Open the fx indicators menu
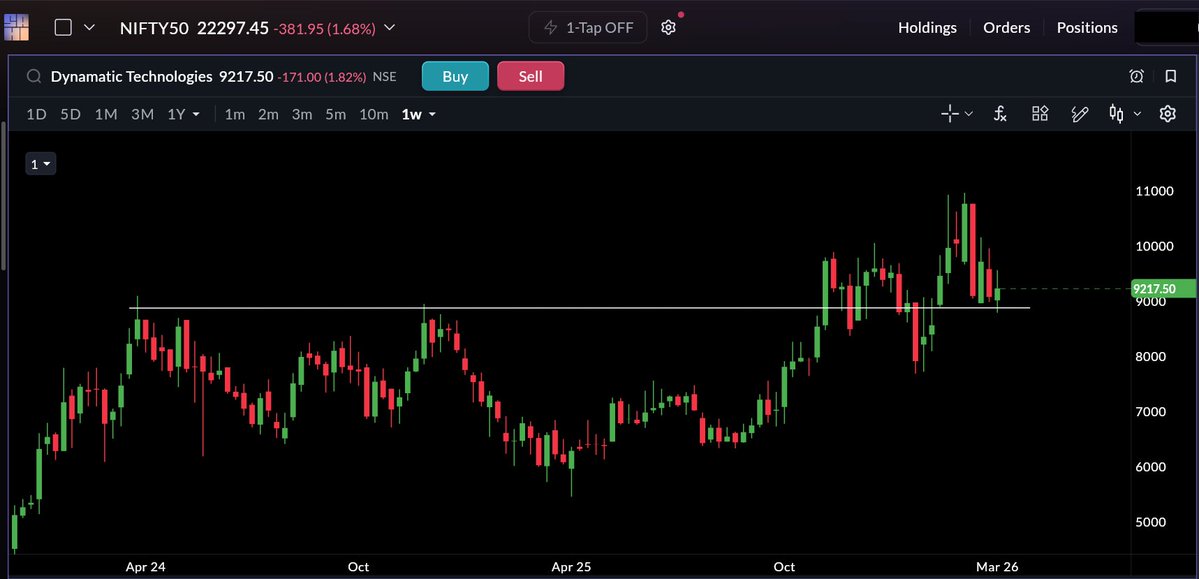The image size is (1199, 579). coord(999,114)
